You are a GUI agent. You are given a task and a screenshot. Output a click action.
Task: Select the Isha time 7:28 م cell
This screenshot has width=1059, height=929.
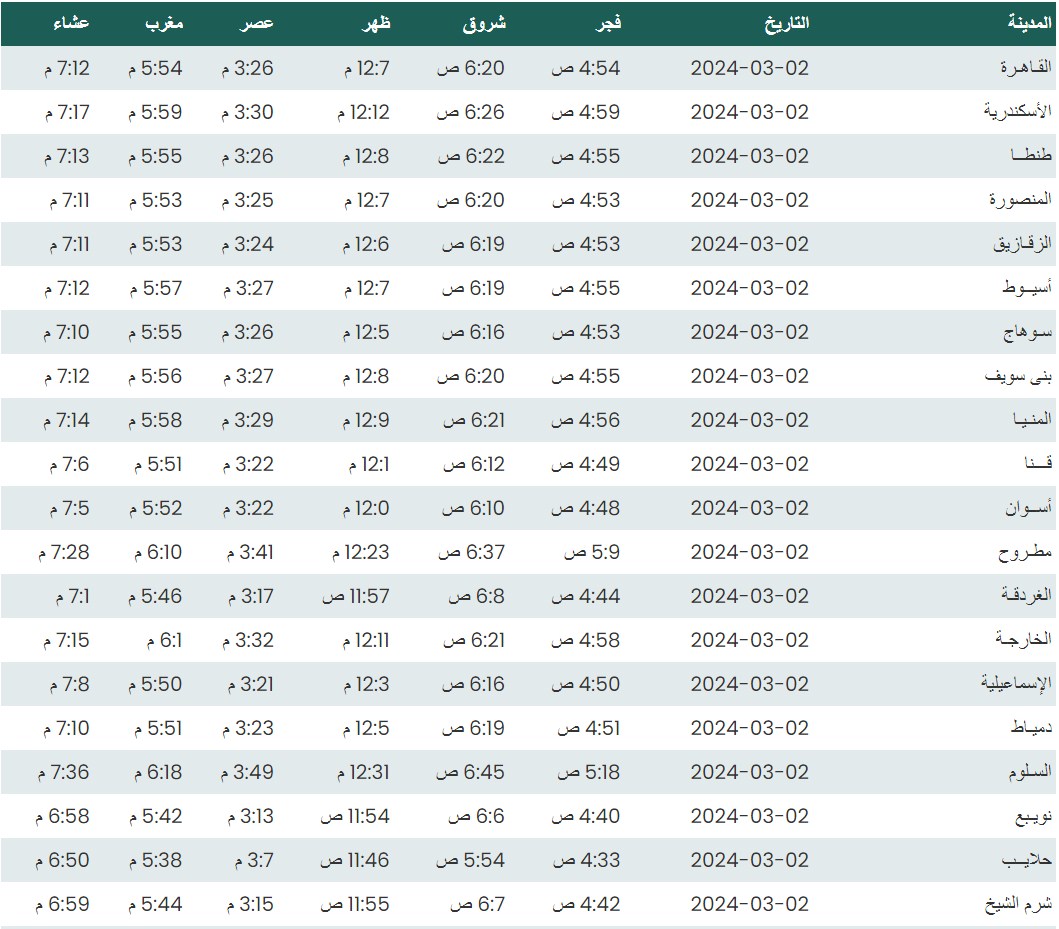click(x=63, y=552)
